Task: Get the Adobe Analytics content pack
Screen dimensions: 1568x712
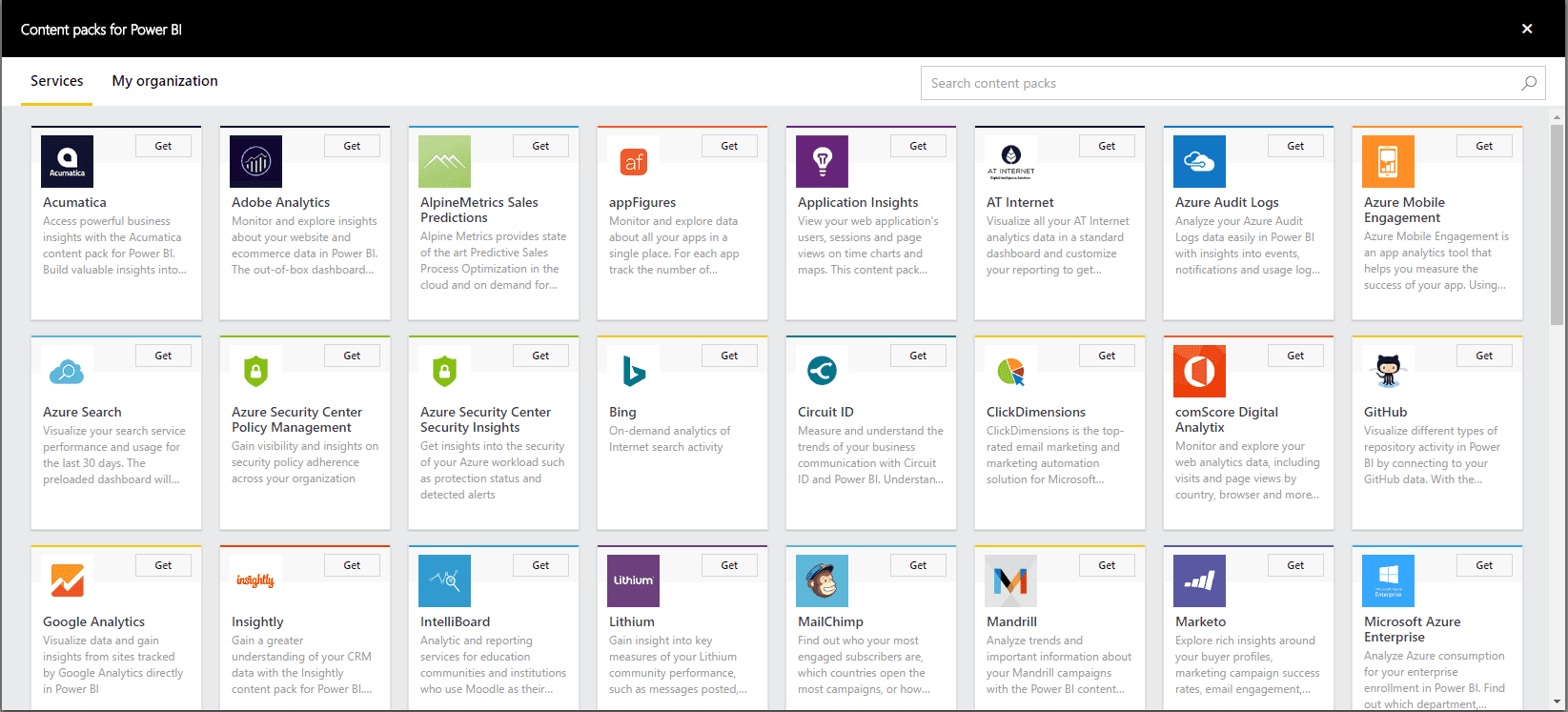Action: click(x=352, y=146)
